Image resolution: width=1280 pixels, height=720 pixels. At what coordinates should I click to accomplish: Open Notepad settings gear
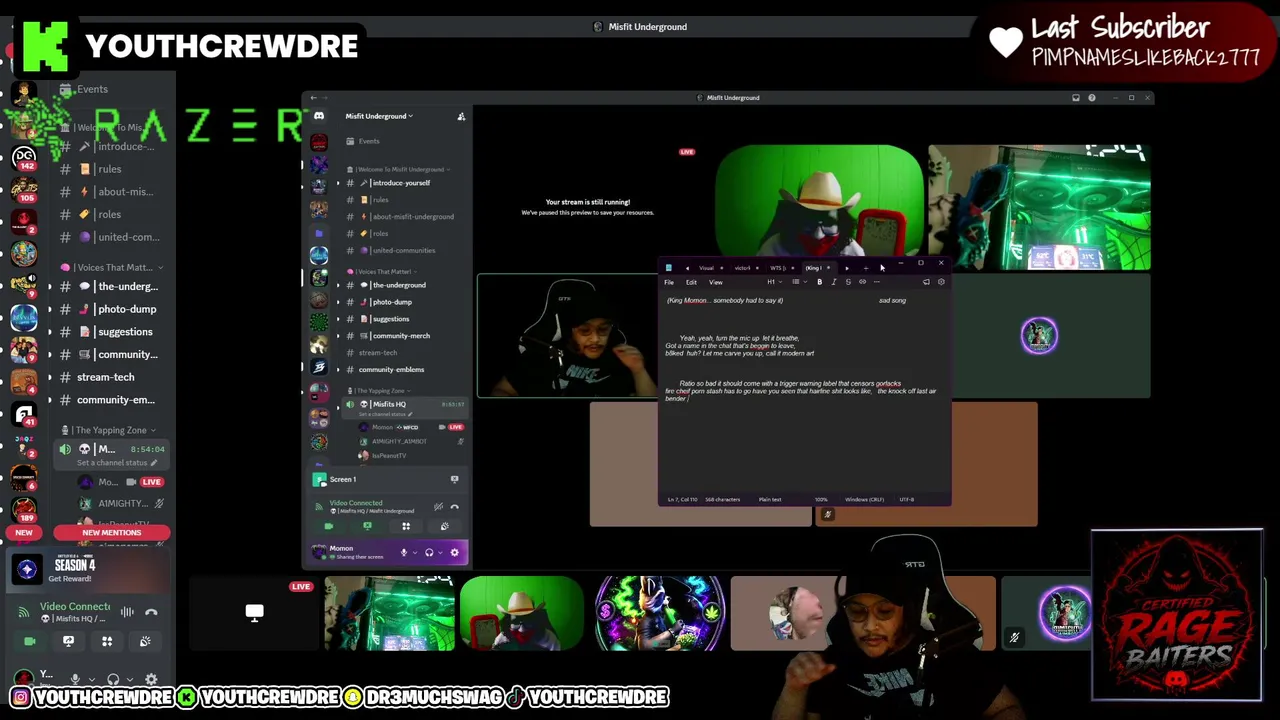941,282
